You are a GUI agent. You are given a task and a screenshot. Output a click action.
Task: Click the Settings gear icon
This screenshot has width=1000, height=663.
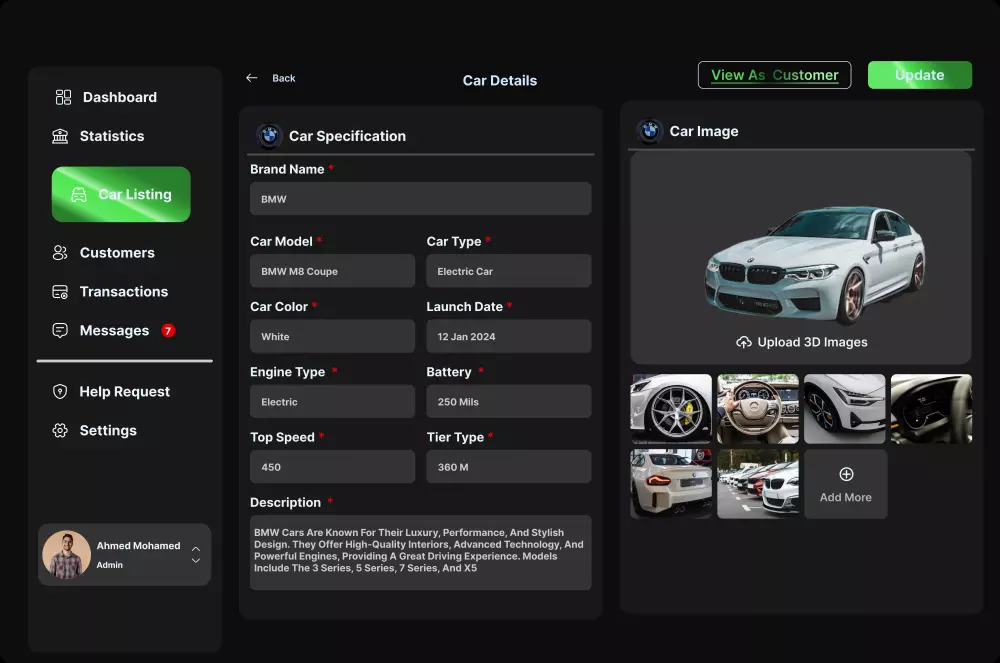tap(60, 430)
